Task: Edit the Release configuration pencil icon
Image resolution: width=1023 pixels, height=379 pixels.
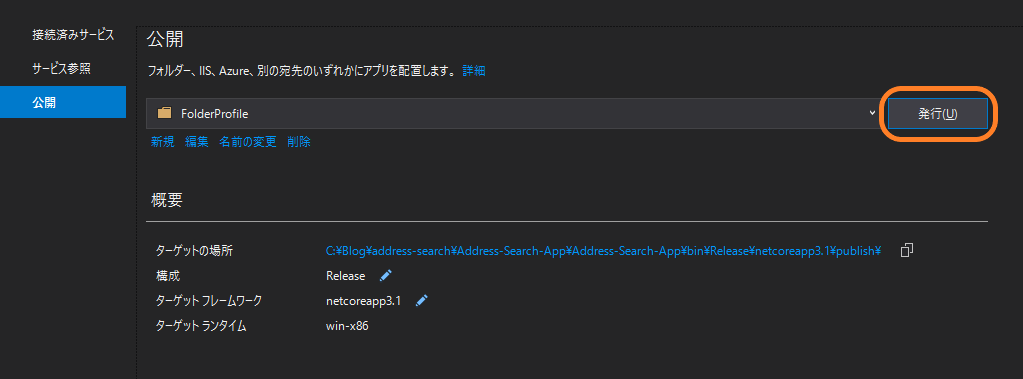Action: [x=386, y=275]
